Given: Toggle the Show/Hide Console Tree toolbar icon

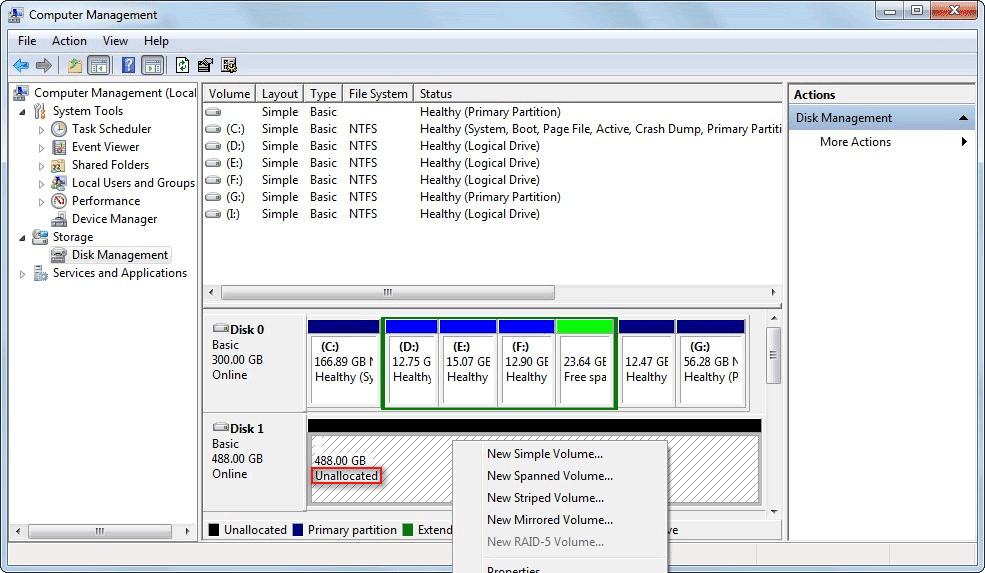Looking at the screenshot, I should point(99,66).
